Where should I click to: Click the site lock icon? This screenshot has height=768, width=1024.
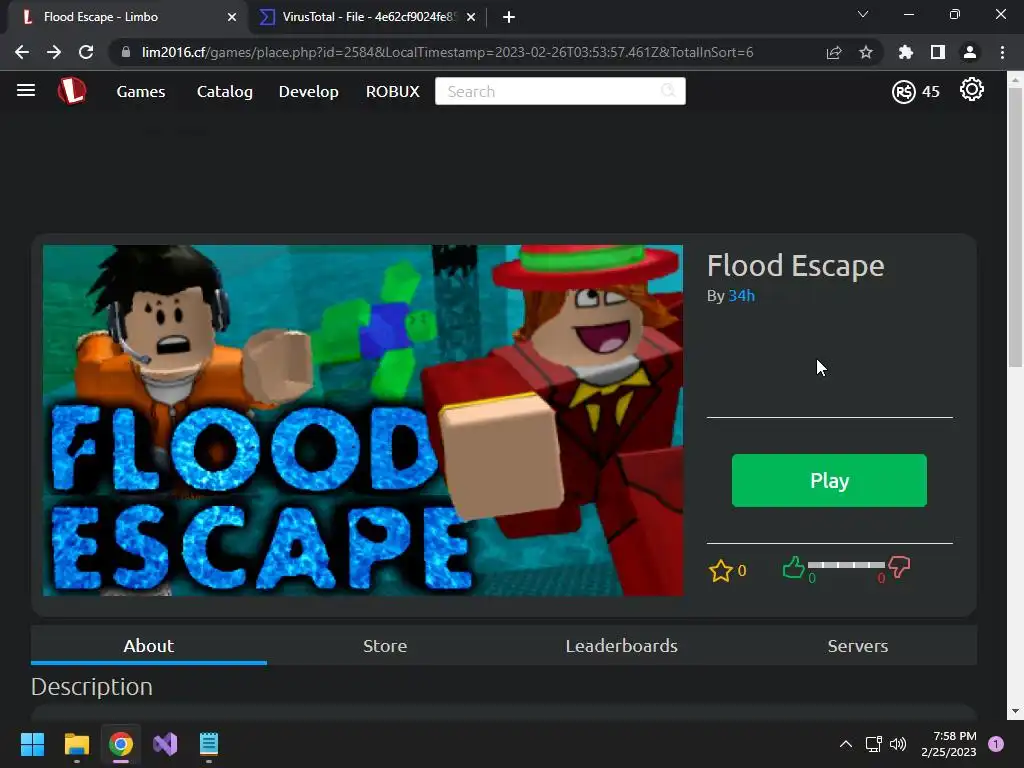click(x=125, y=52)
